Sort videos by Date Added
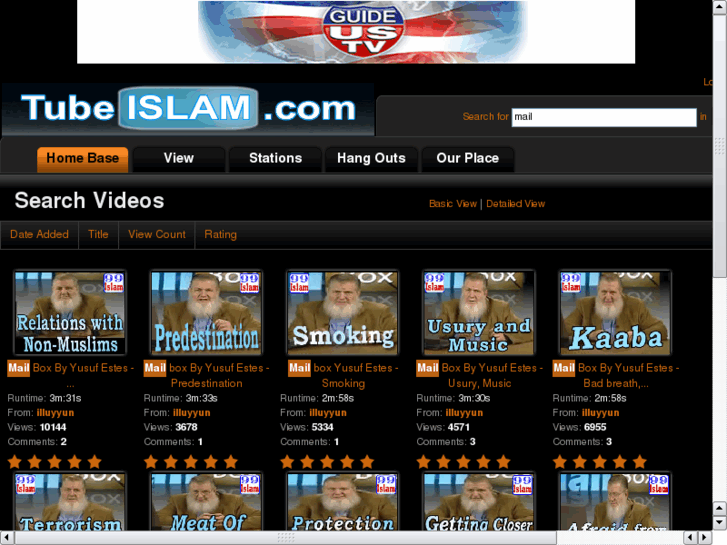 click(x=39, y=235)
